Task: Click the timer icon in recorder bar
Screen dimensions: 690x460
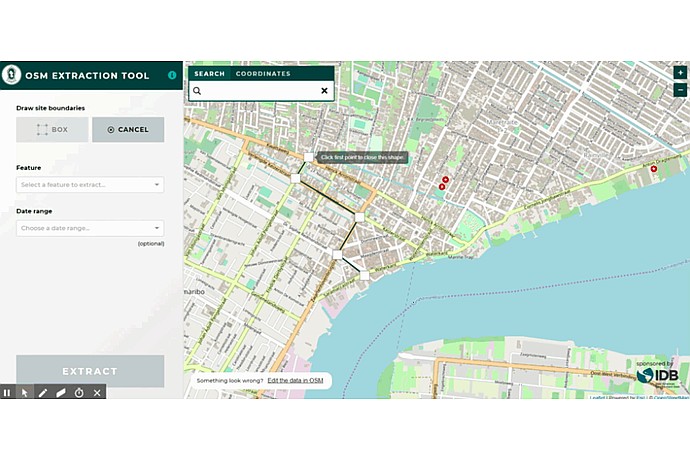Action: 79,393
